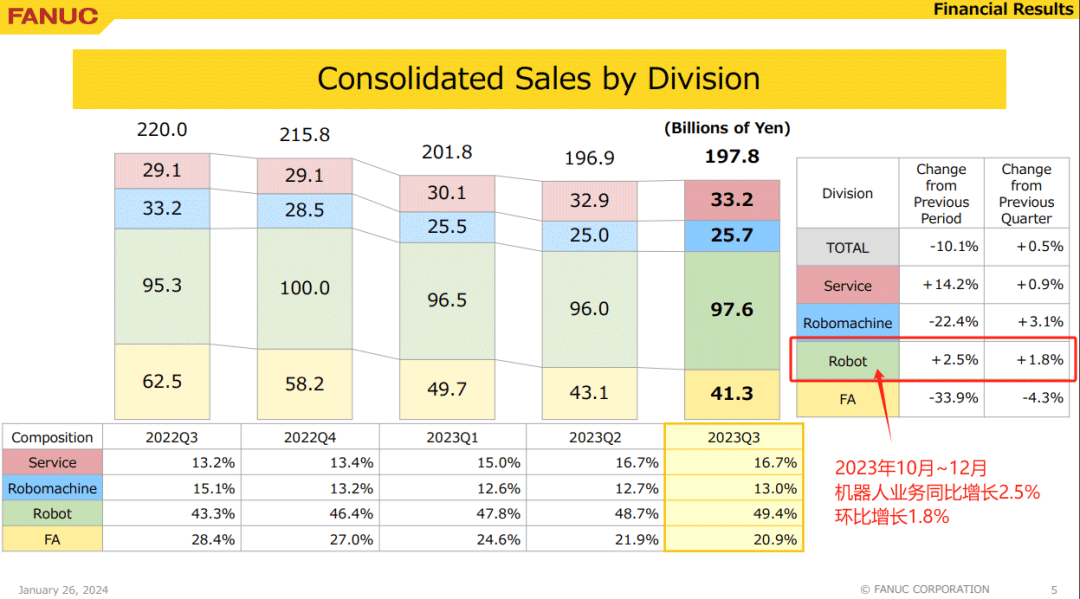Screen dimensions: 1080x599
Task: Click the 'Financial Results' header text
Action: point(1004,9)
